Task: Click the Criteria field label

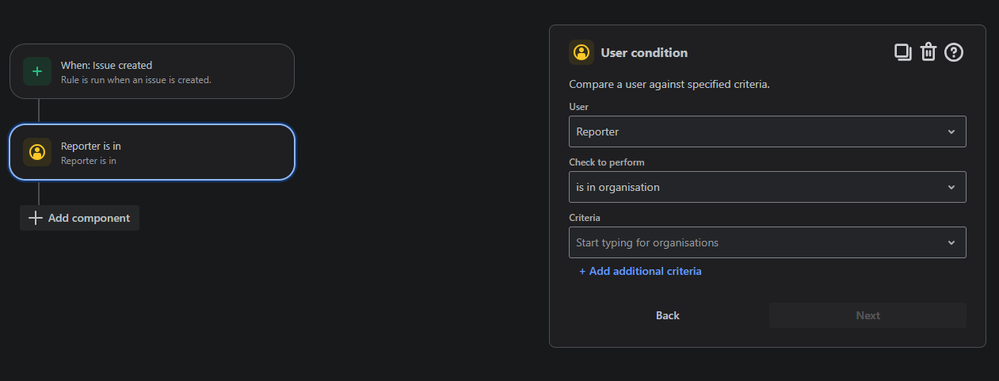Action: [585, 218]
